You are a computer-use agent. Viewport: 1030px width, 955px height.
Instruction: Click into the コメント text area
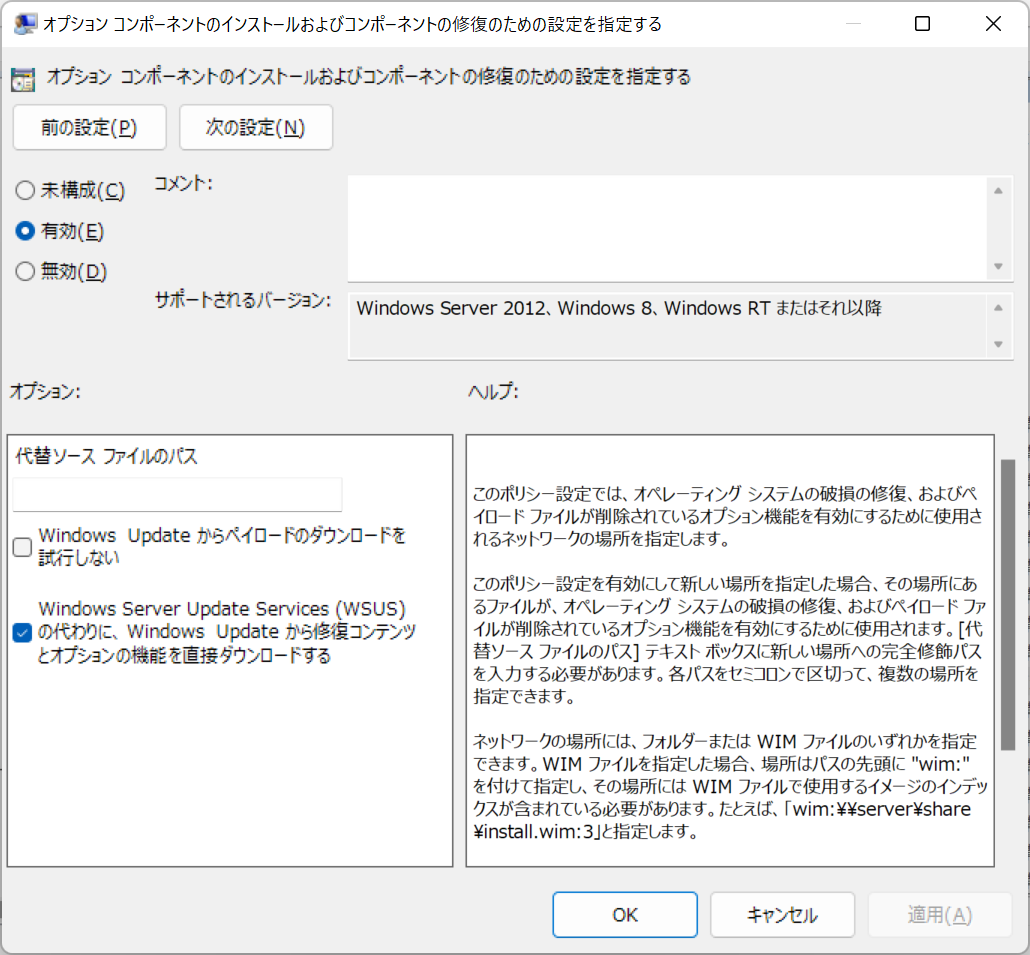click(667, 229)
